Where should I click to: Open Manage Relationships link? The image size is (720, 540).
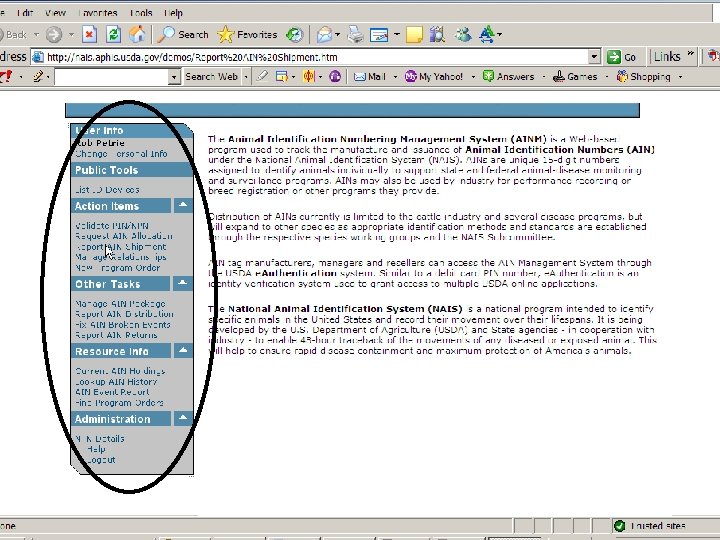coord(121,257)
